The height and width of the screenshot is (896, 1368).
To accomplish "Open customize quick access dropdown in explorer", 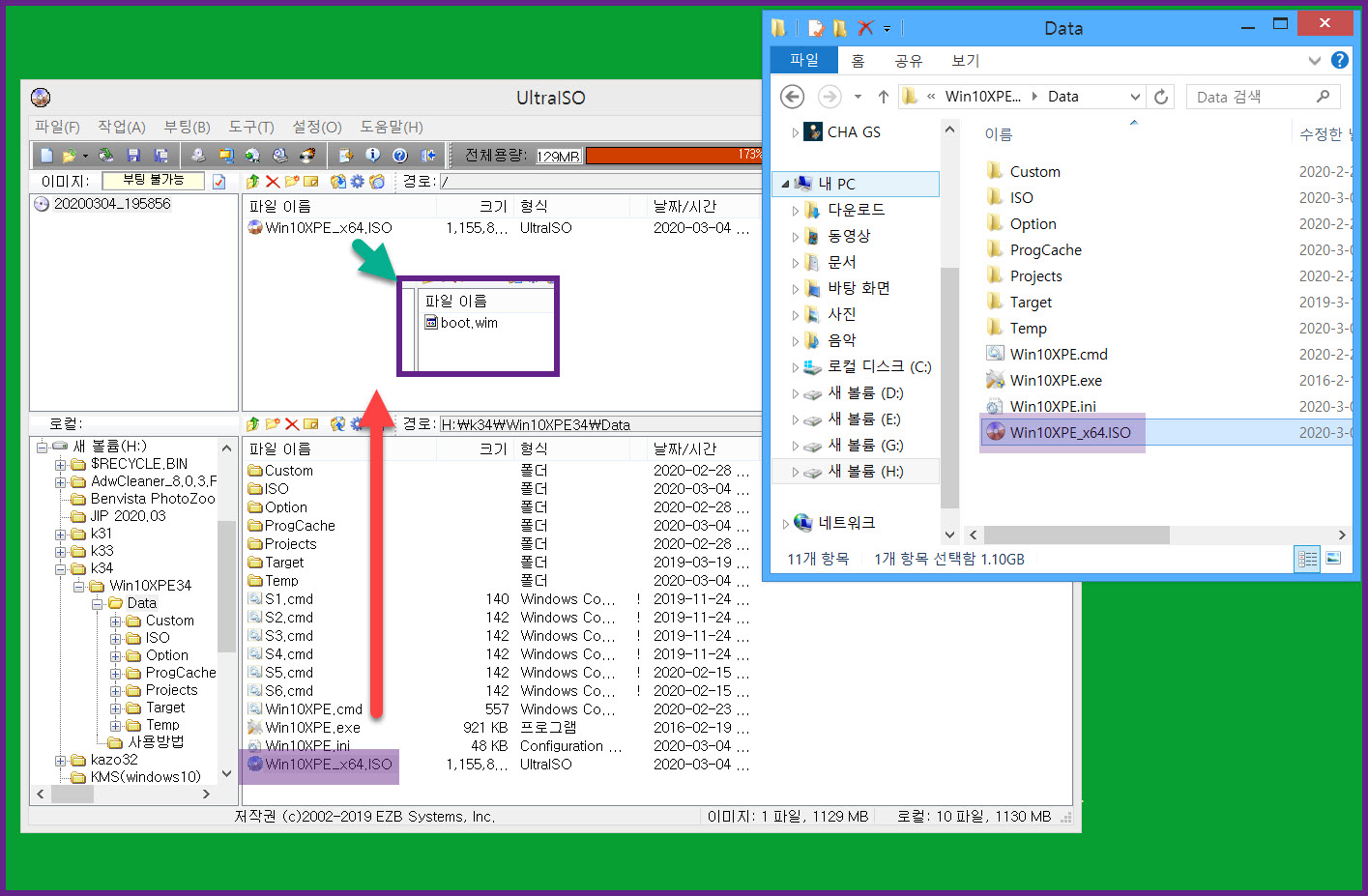I will tap(887, 29).
